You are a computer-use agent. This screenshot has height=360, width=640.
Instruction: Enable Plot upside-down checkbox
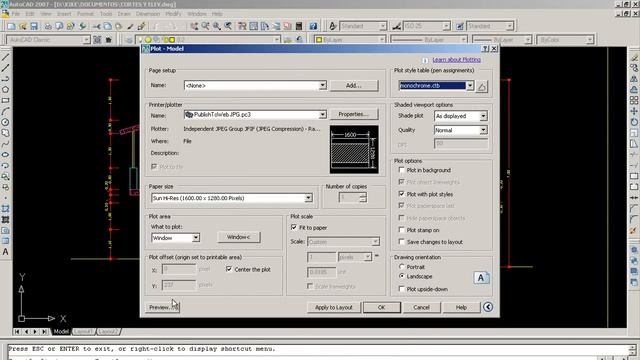[x=402, y=289]
